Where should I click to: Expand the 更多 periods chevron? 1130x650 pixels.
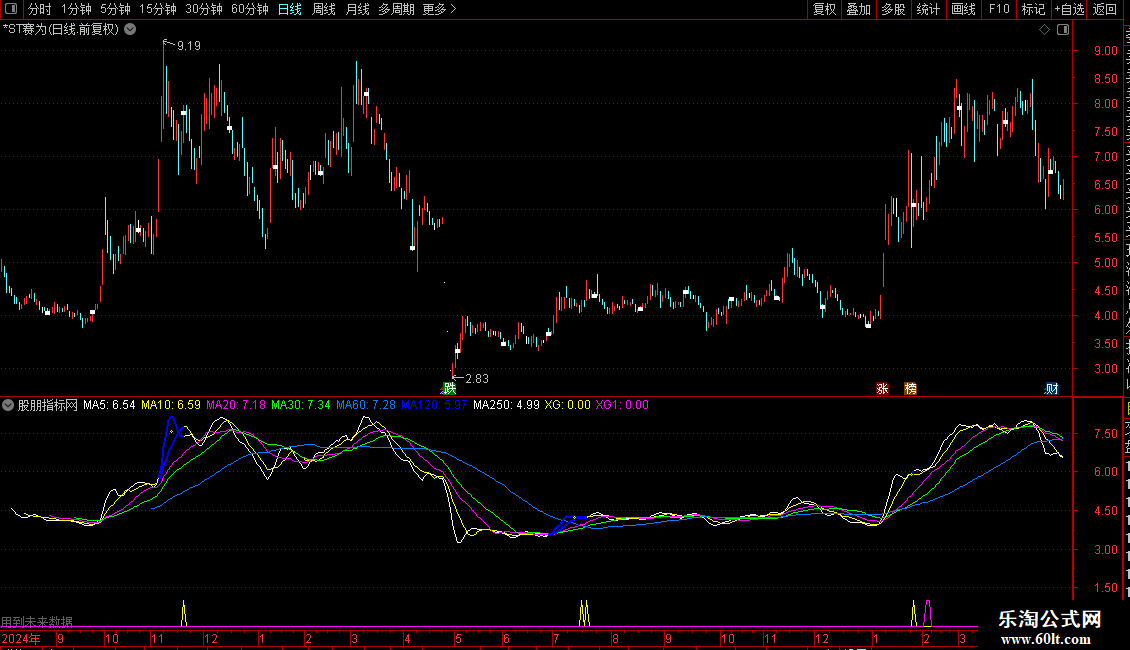453,9
